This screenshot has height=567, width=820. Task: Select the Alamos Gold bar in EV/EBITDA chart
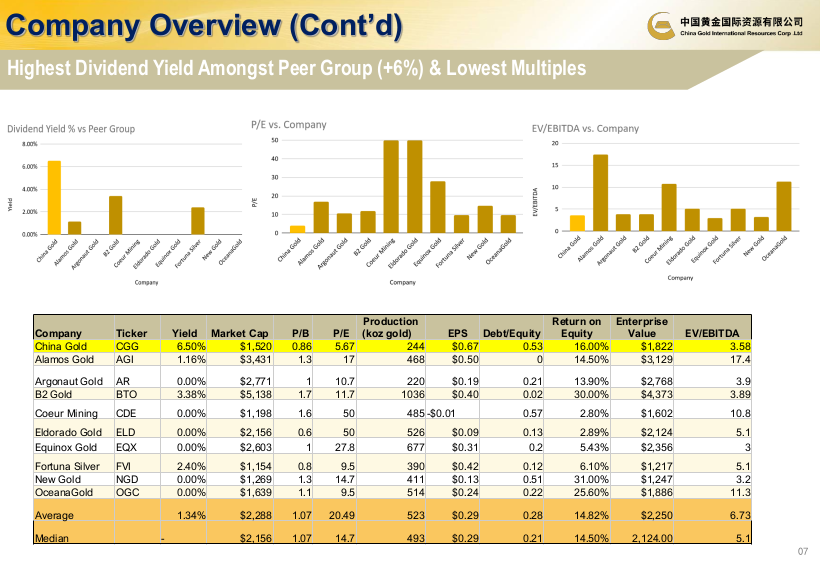coord(600,192)
